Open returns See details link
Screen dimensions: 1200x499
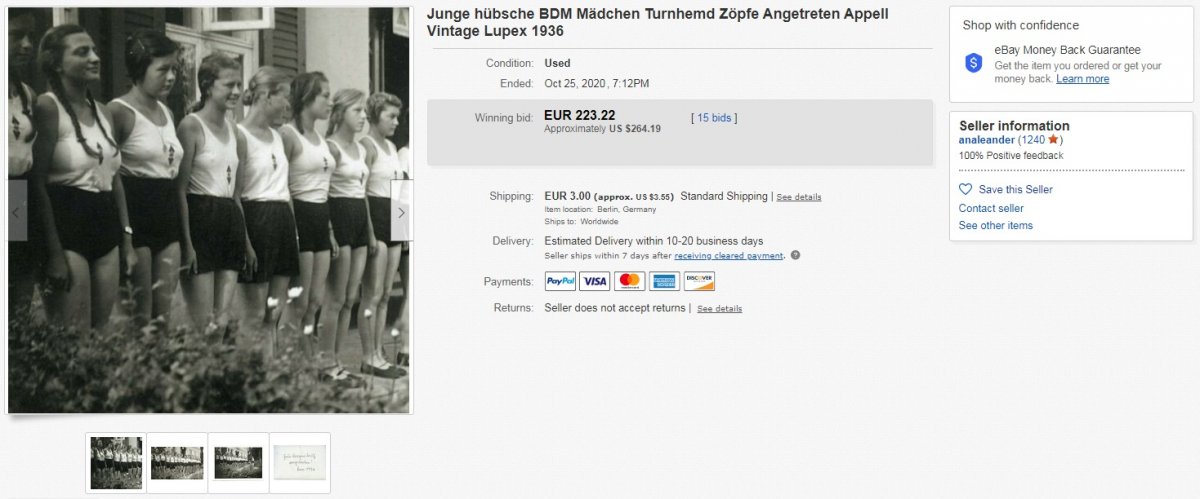pos(719,309)
